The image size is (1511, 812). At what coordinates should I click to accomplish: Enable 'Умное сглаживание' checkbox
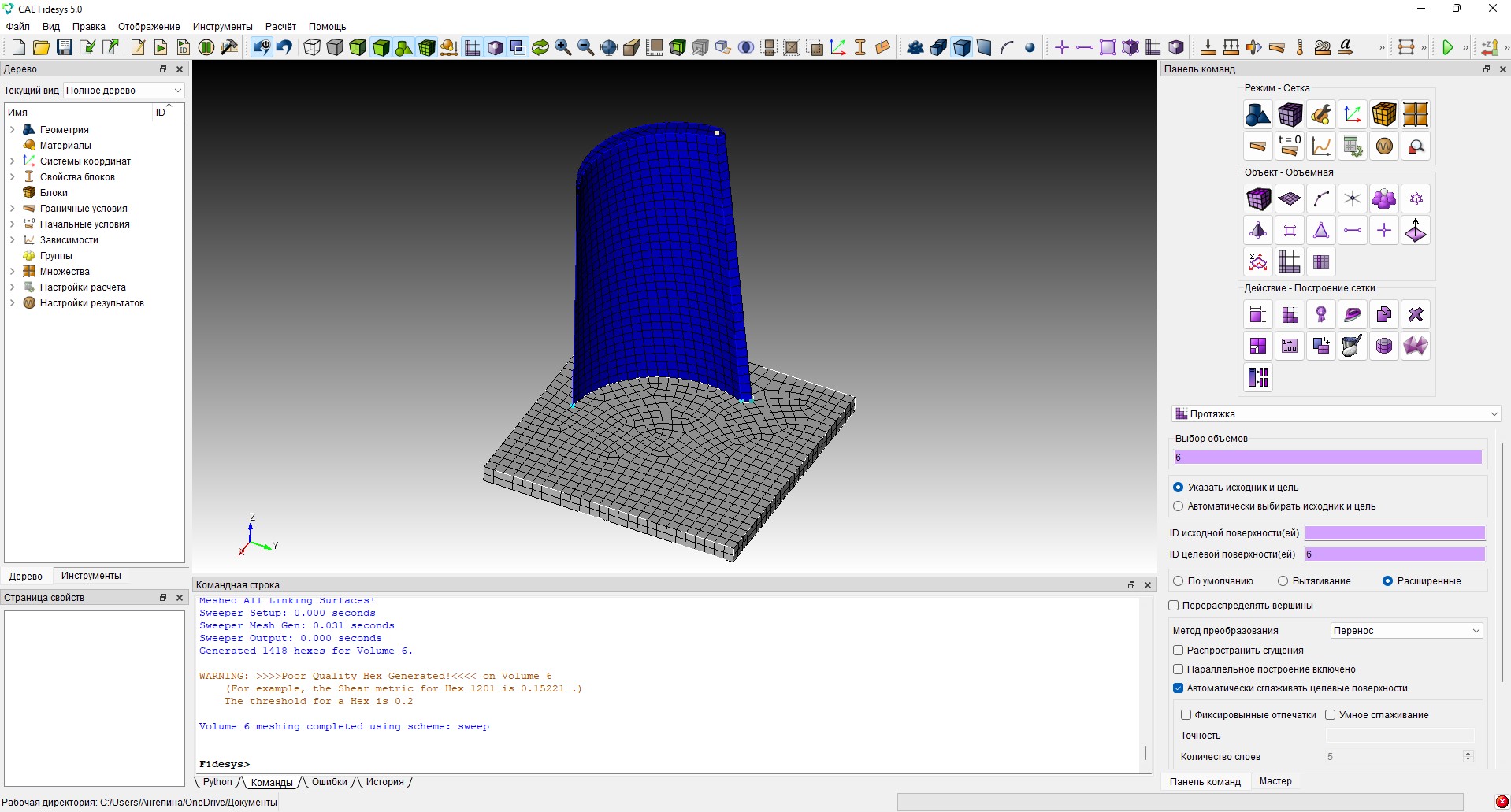click(x=1331, y=715)
